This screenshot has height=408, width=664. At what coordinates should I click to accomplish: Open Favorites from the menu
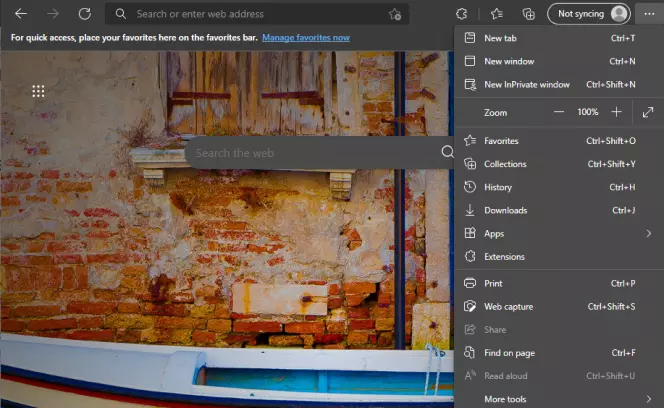tap(559, 141)
